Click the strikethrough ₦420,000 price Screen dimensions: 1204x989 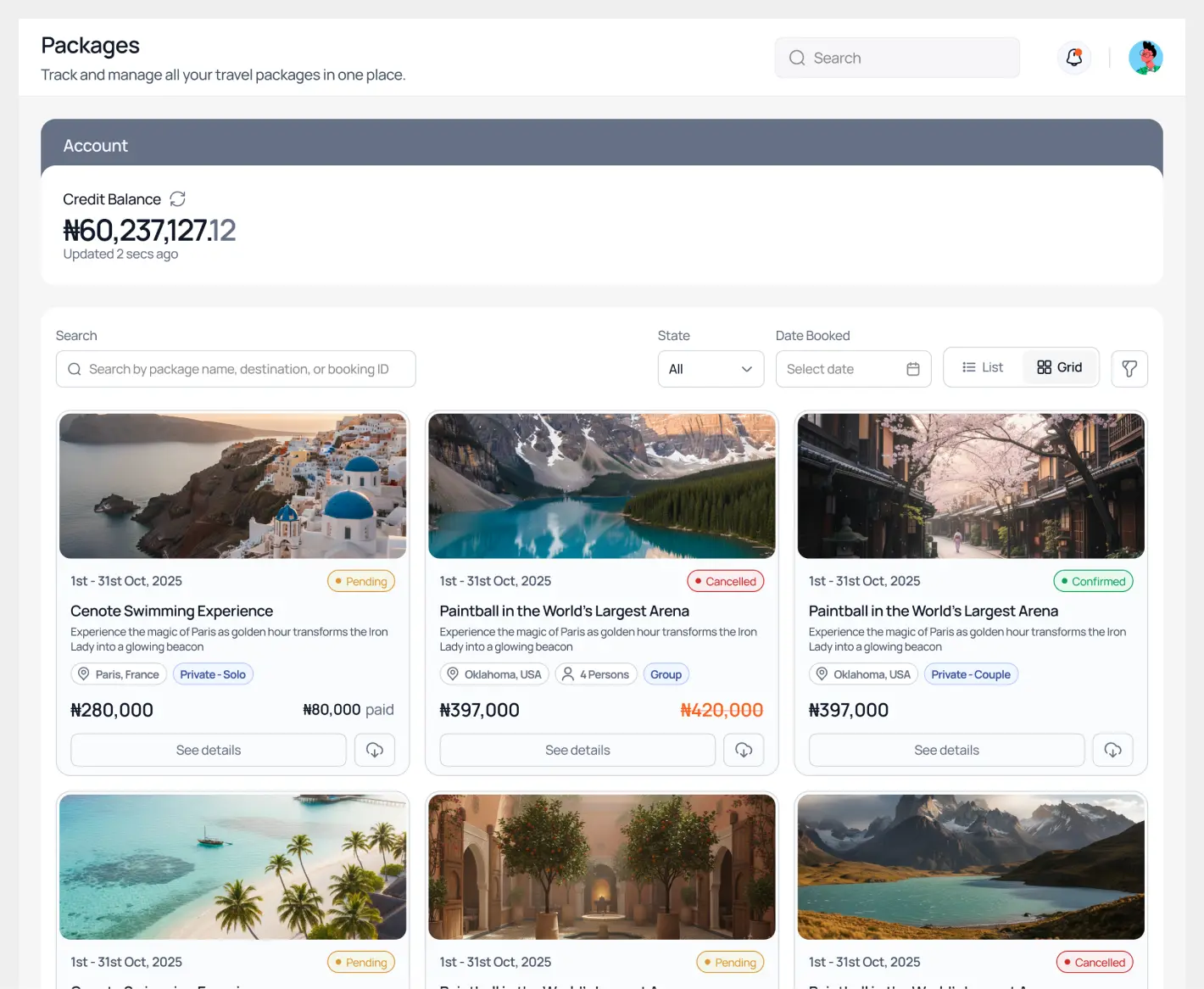pyautogui.click(x=722, y=710)
